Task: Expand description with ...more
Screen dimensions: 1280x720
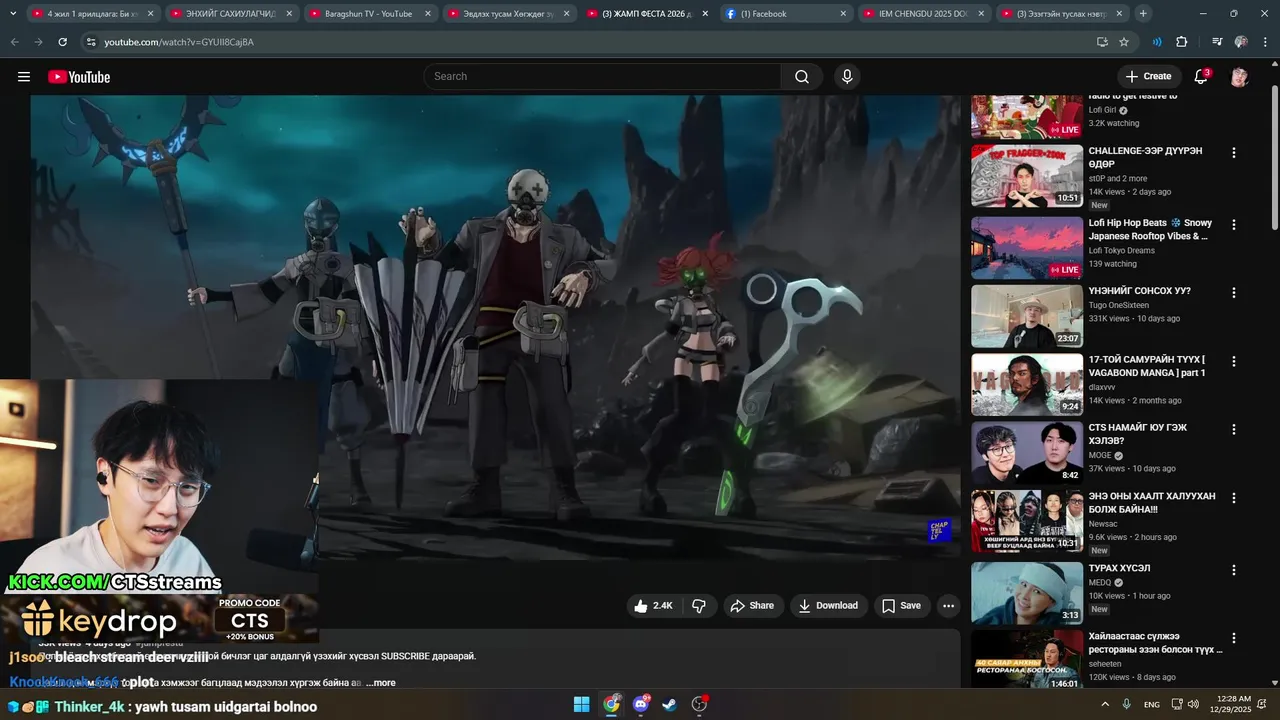Action: [381, 683]
